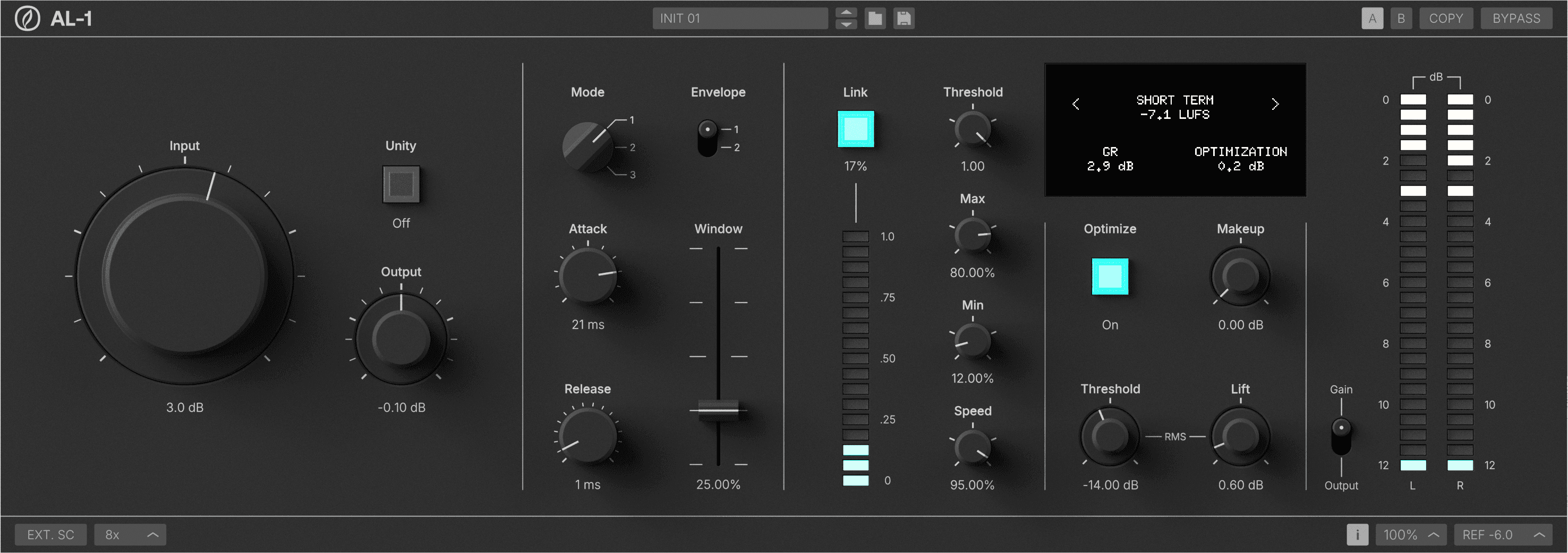Show previous metering view via left arrow
The width and height of the screenshot is (1568, 553).
click(x=1075, y=103)
